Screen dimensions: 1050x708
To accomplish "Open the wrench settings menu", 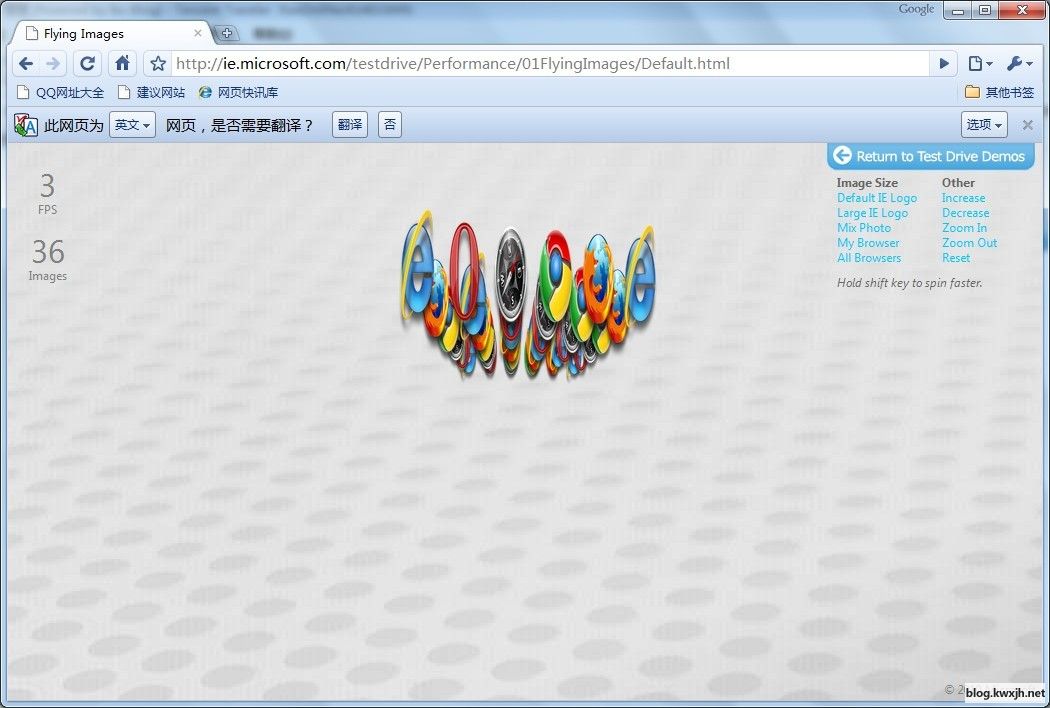I will click(1019, 64).
